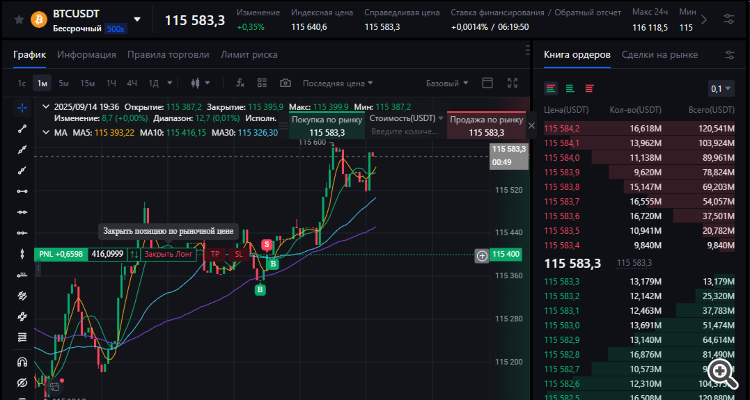The width and height of the screenshot is (750, 400).
Task: Click ask price 115 584,2 row
Action: (x=639, y=129)
